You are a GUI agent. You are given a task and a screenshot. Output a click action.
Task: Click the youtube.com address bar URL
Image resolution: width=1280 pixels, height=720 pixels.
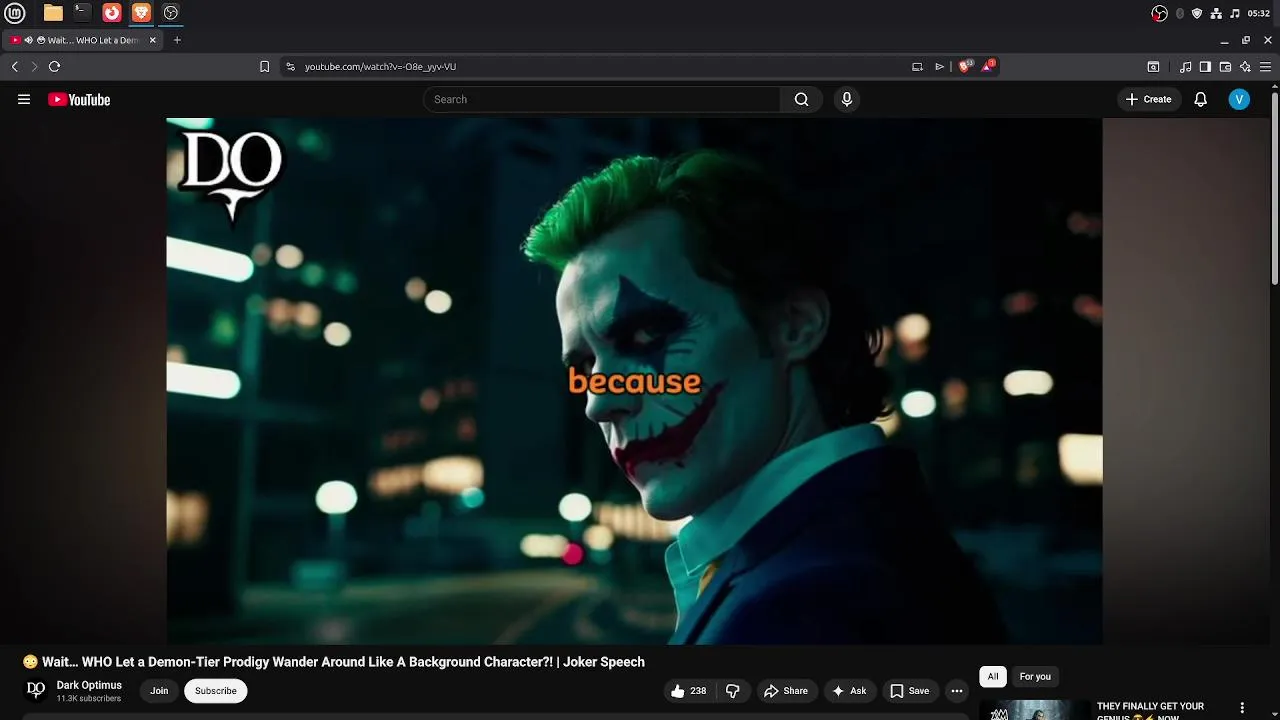pyautogui.click(x=380, y=66)
